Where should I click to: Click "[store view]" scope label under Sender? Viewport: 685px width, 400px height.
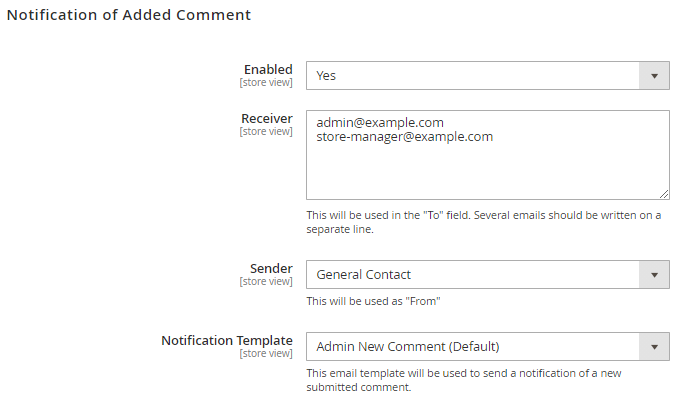[x=266, y=282]
